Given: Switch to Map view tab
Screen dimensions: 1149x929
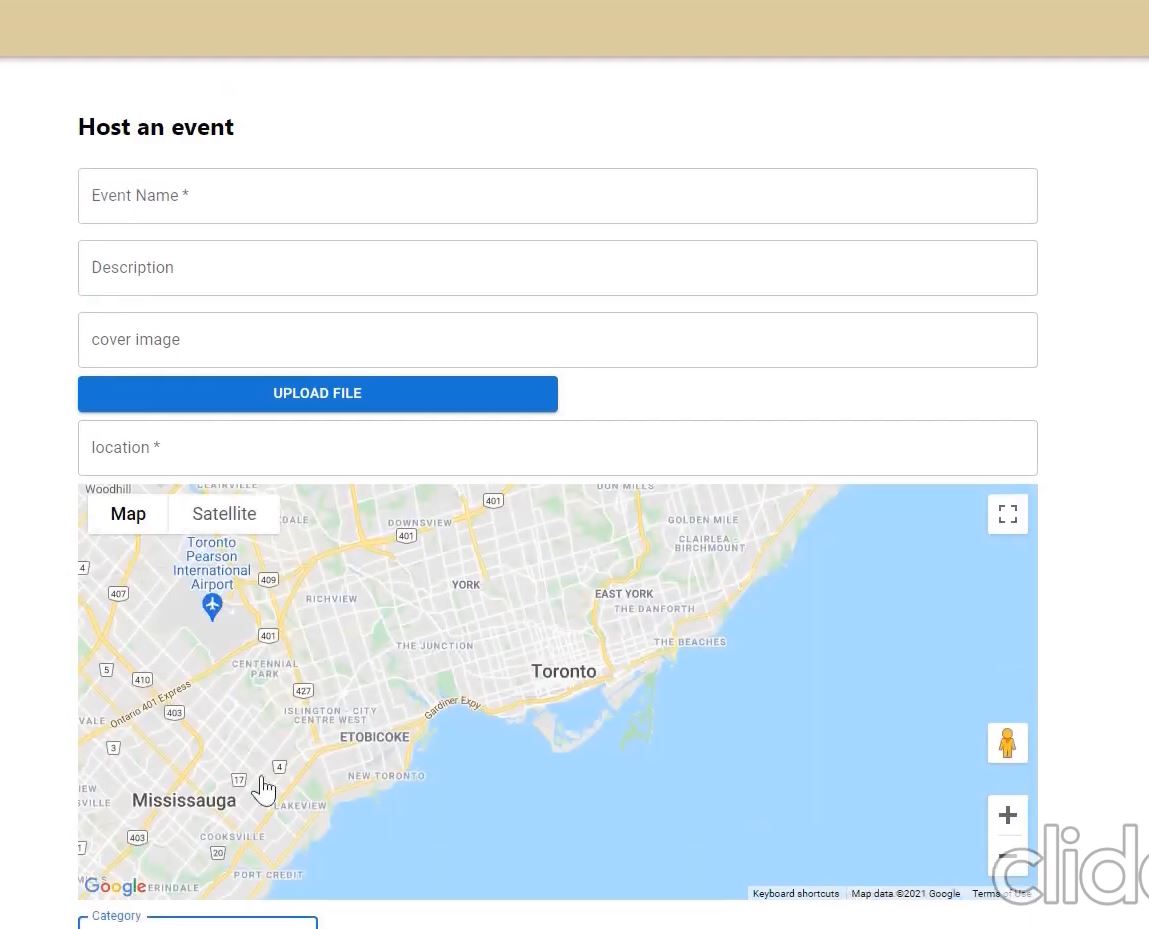Looking at the screenshot, I should (x=128, y=514).
